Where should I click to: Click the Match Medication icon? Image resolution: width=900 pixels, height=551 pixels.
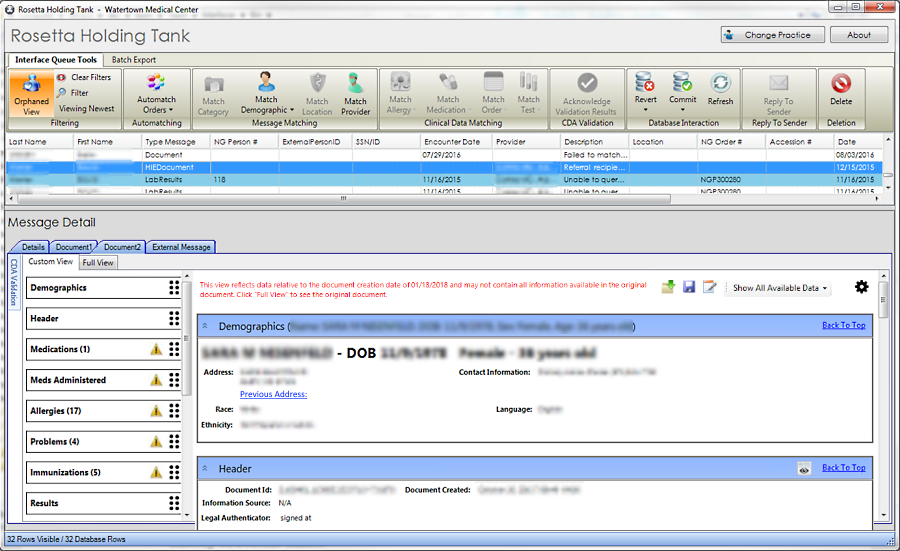[448, 82]
